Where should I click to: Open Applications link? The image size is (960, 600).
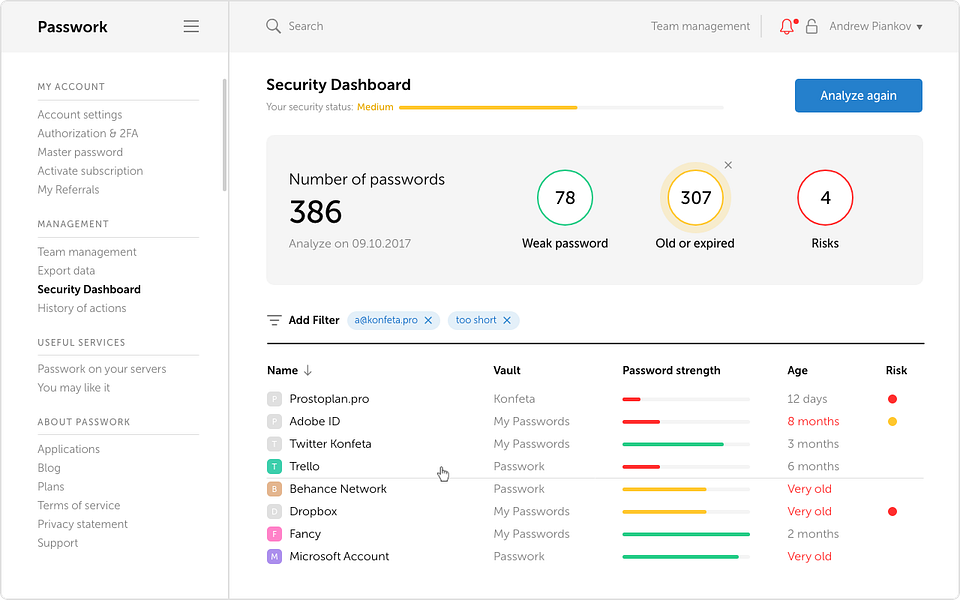(69, 449)
